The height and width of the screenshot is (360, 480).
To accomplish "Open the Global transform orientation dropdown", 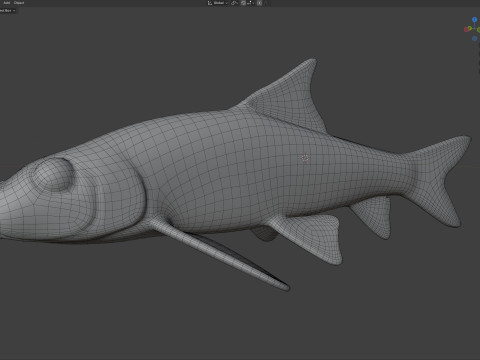I will pos(218,3).
